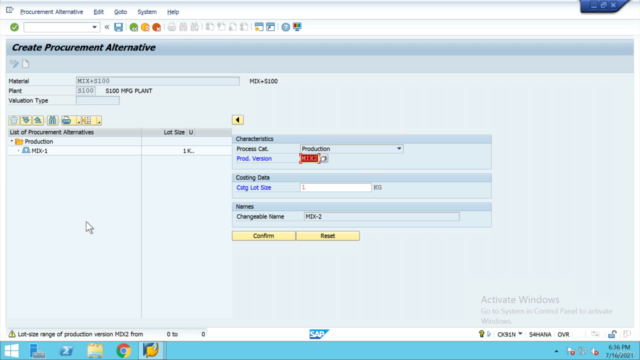The image size is (640, 360).
Task: Click the Prod. Version label link
Action: click(254, 158)
